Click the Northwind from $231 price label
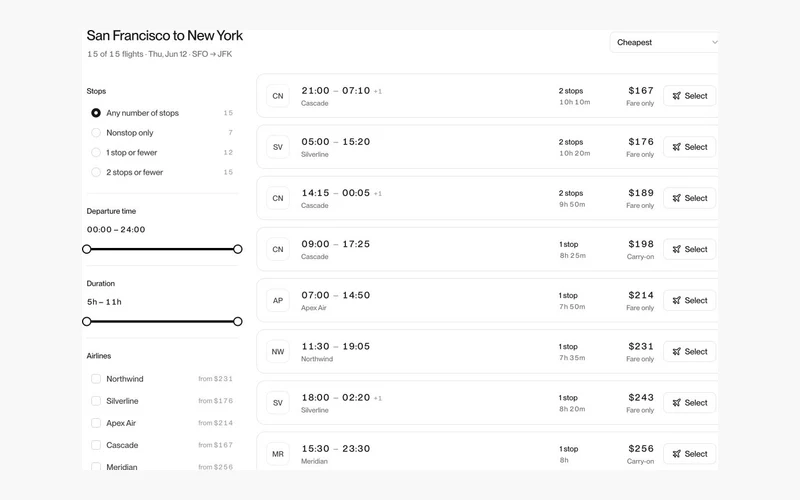The width and height of the screenshot is (800, 500). (x=215, y=379)
